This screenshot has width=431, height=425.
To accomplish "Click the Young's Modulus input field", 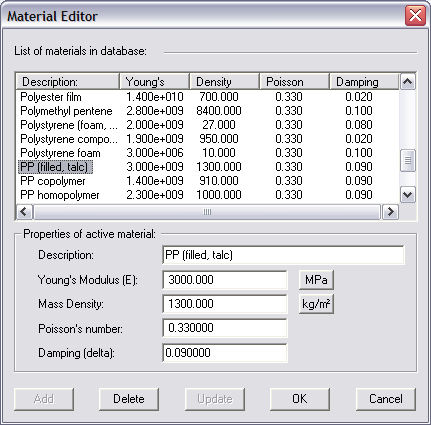I will tap(225, 280).
